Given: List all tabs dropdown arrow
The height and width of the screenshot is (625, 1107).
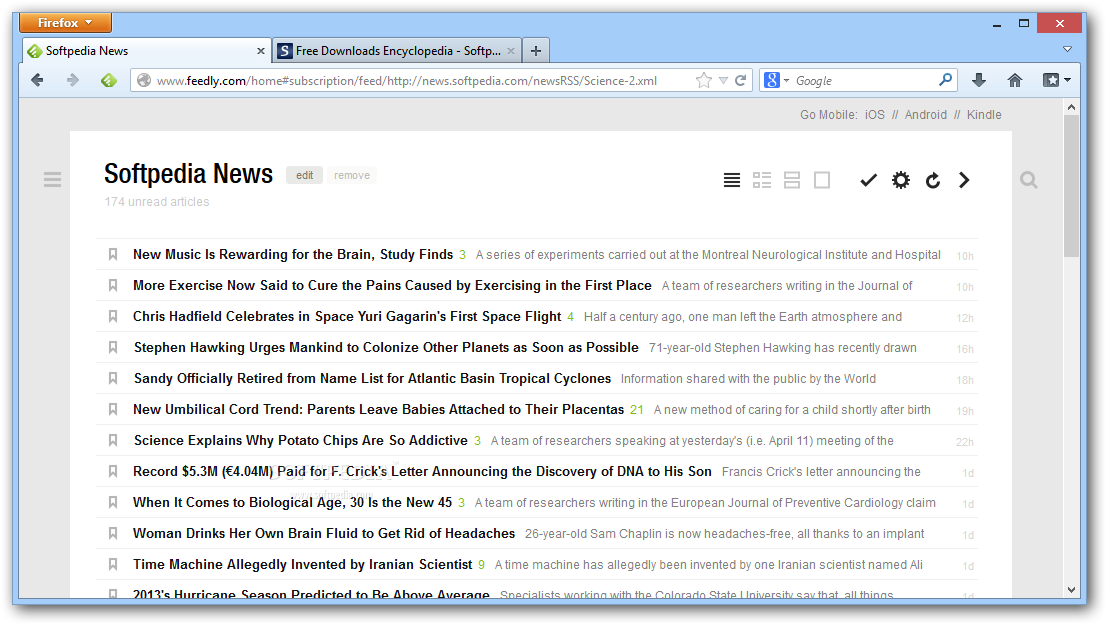Looking at the screenshot, I should [1067, 49].
